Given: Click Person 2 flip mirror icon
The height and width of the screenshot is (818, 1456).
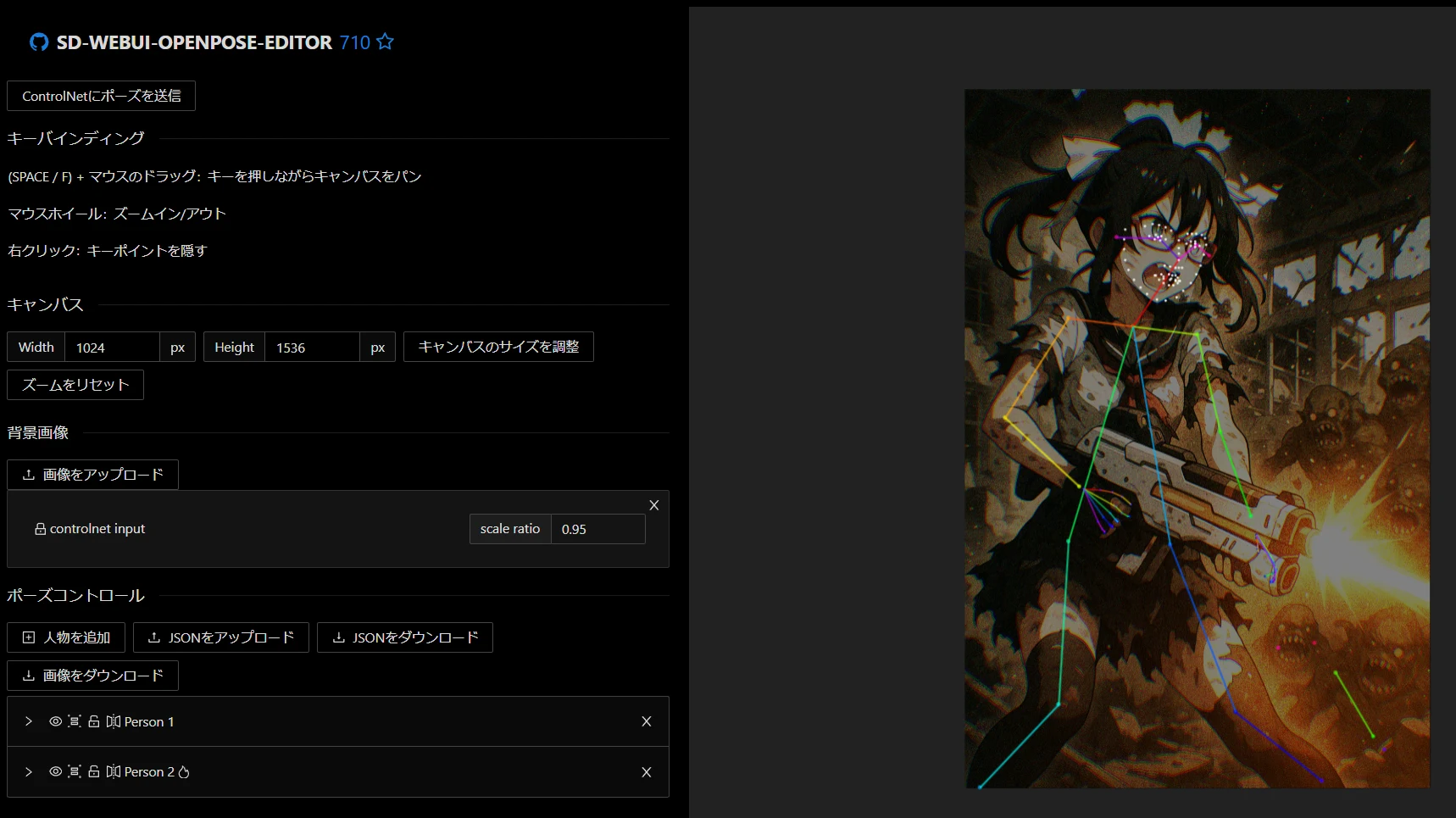Looking at the screenshot, I should pyautogui.click(x=114, y=772).
